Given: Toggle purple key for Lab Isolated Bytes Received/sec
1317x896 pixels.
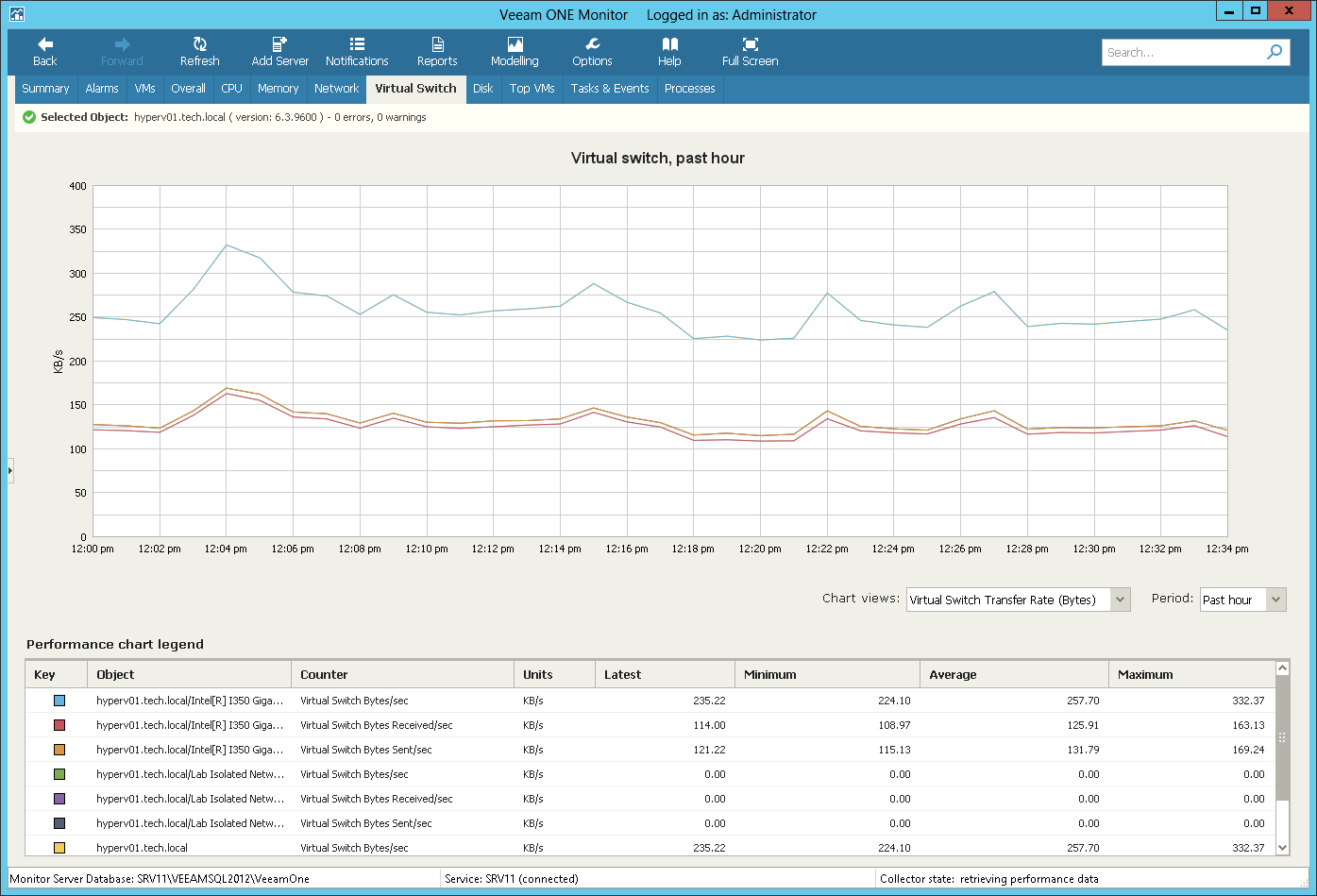Looking at the screenshot, I should tap(59, 799).
